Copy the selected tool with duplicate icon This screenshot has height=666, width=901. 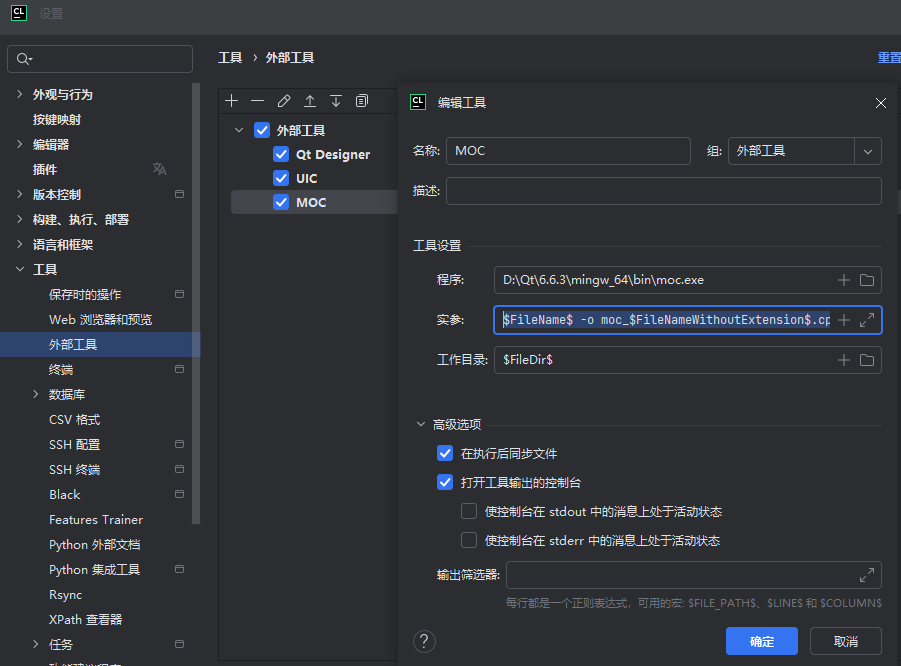click(362, 101)
